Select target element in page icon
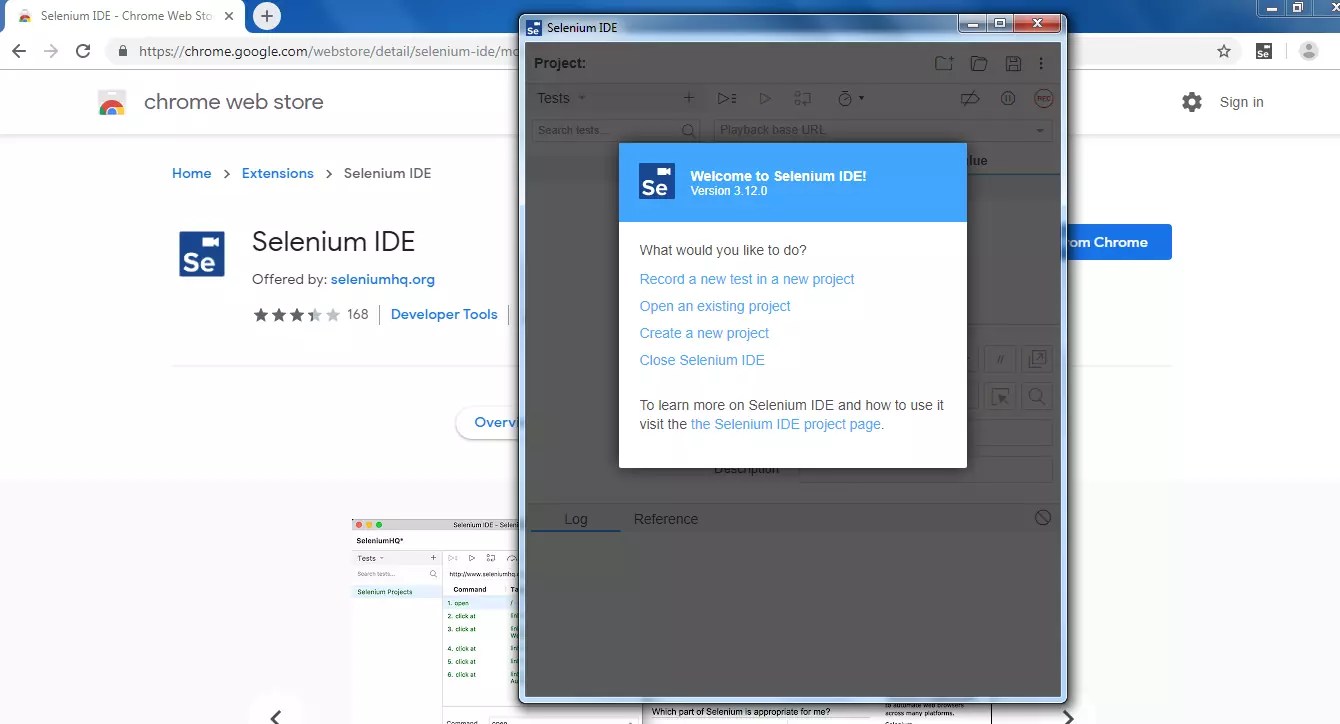Viewport: 1340px width, 724px height. [1000, 396]
